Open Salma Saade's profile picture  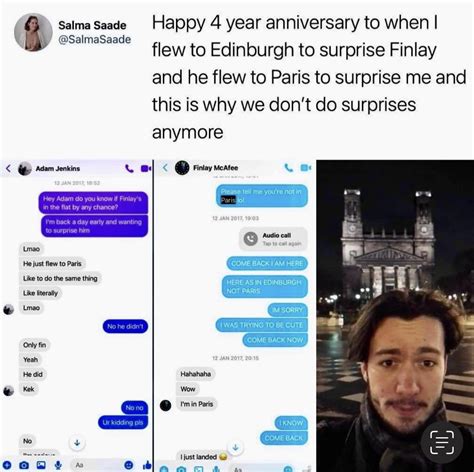[33, 32]
